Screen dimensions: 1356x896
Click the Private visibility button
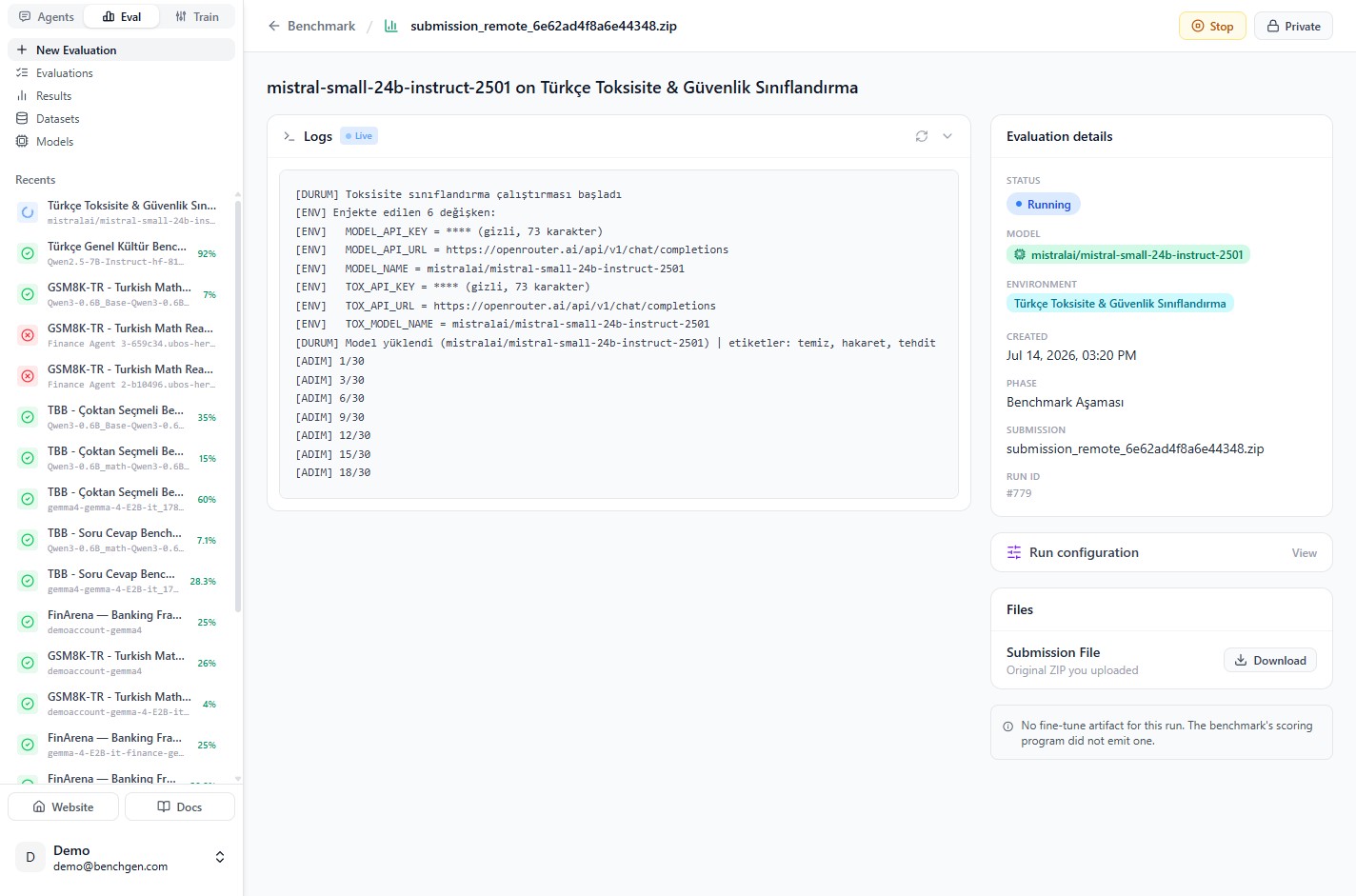point(1293,26)
